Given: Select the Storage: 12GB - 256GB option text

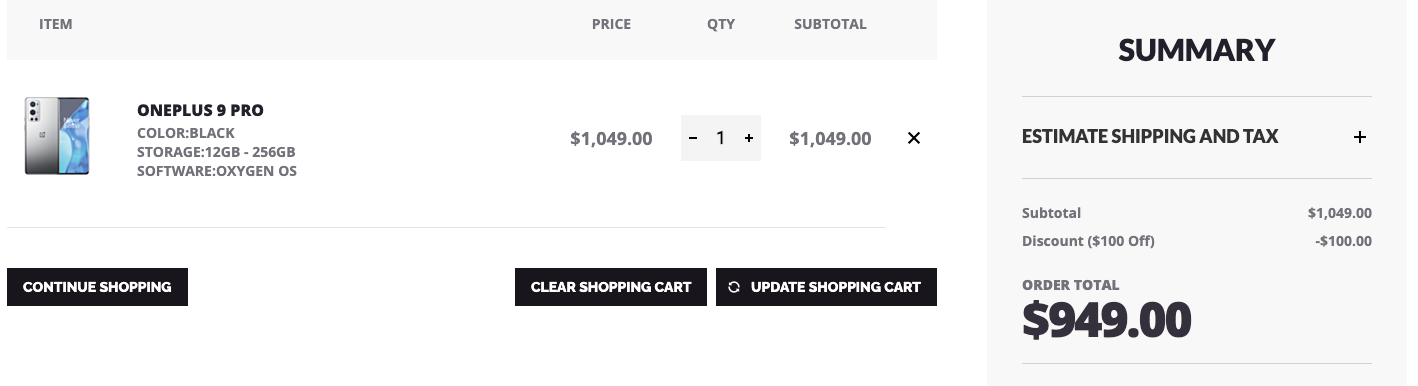Looking at the screenshot, I should (x=216, y=152).
